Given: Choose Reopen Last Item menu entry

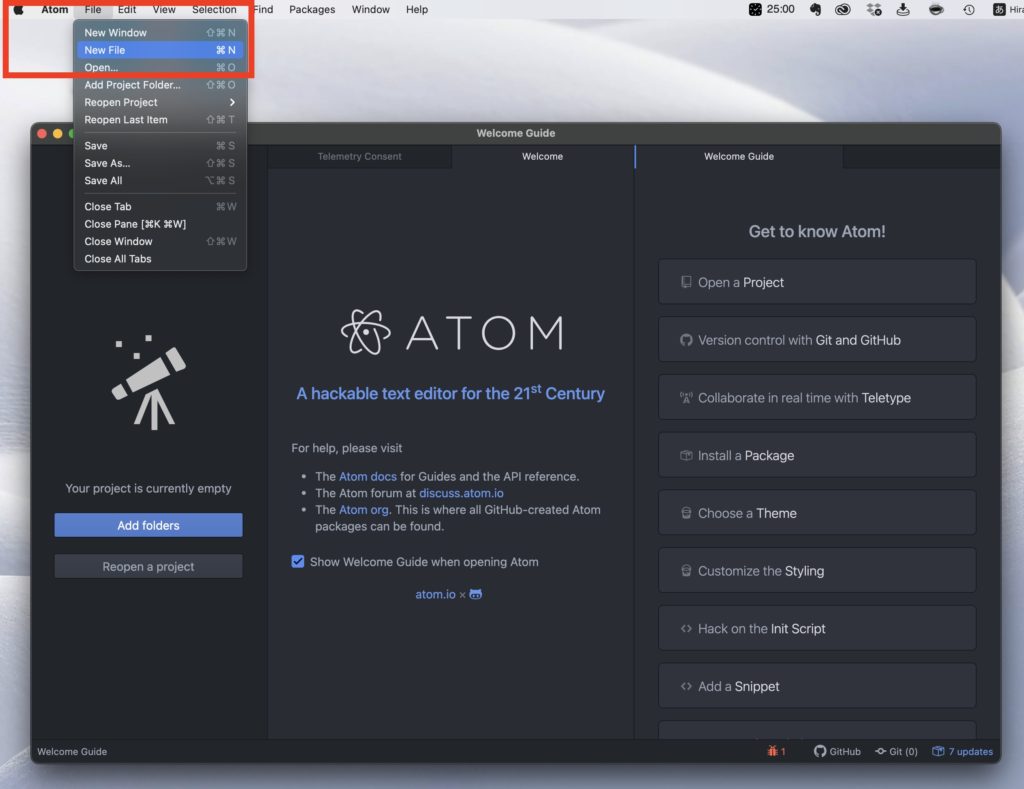Looking at the screenshot, I should pos(160,120).
